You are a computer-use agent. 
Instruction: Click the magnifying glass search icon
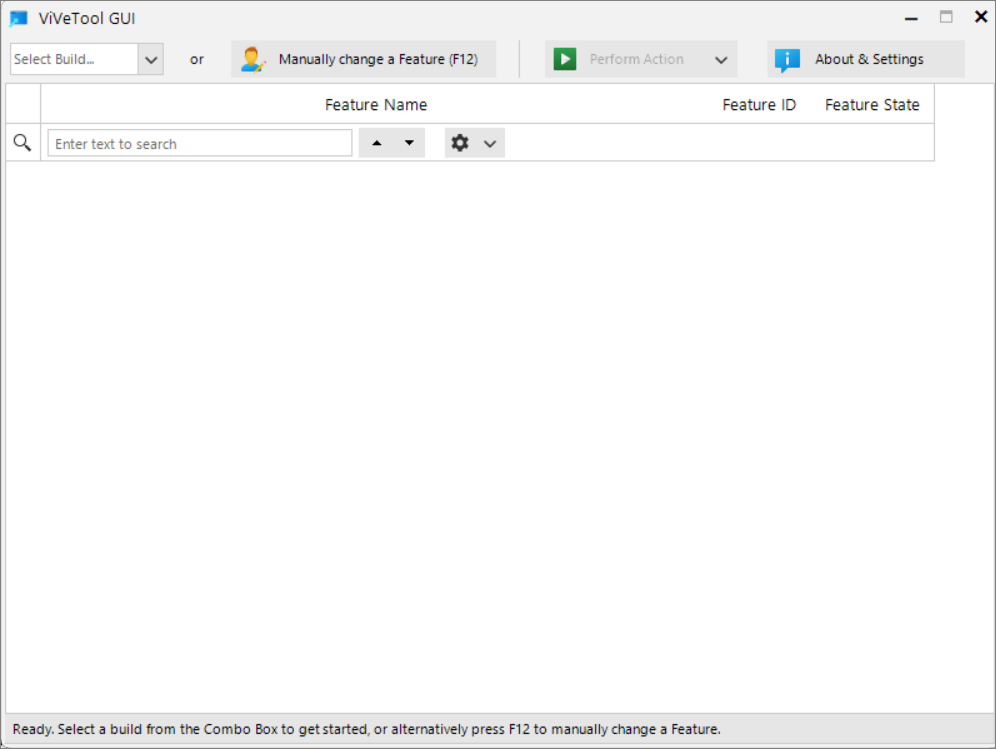click(22, 143)
